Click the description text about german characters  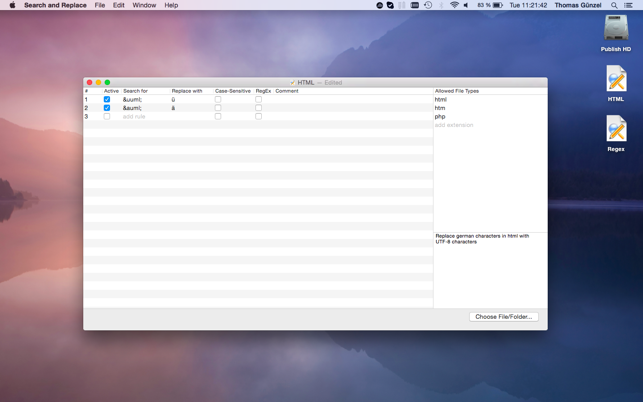pos(482,239)
